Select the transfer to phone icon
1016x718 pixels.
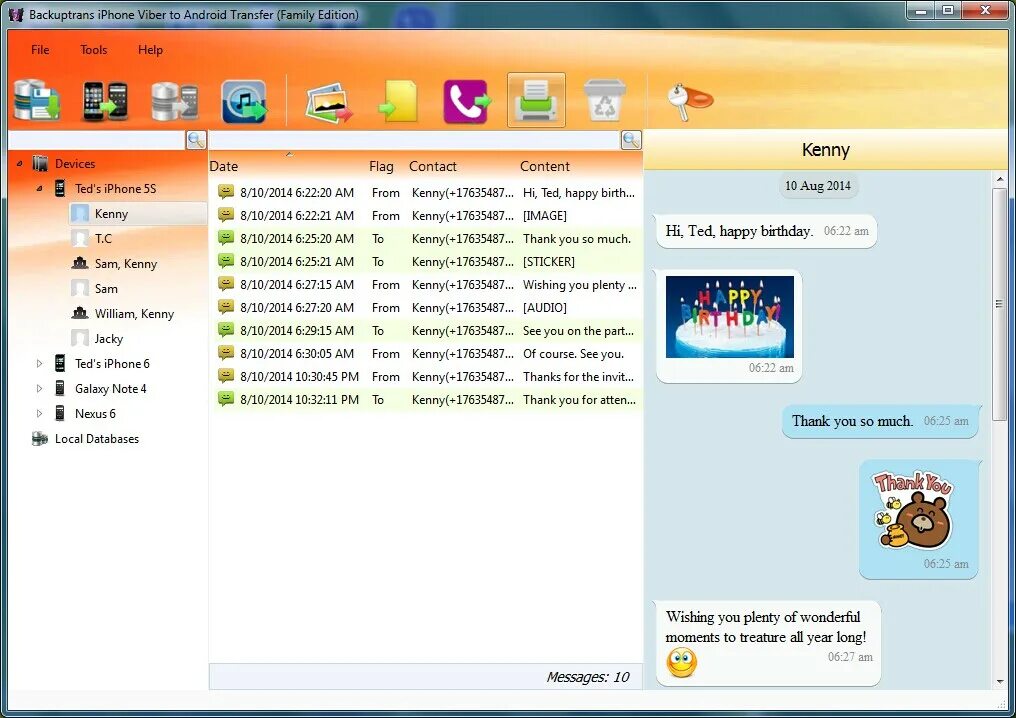pos(466,99)
